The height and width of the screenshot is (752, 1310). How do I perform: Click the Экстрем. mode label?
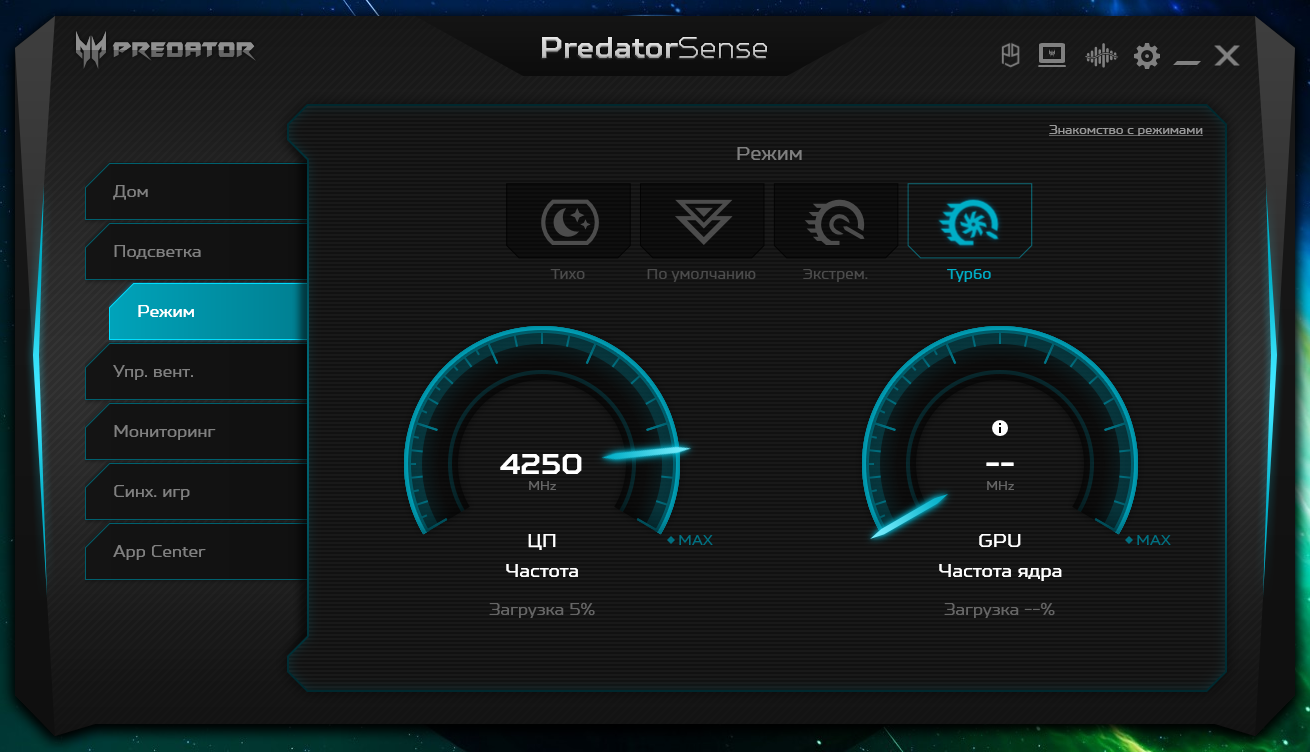(x=836, y=274)
